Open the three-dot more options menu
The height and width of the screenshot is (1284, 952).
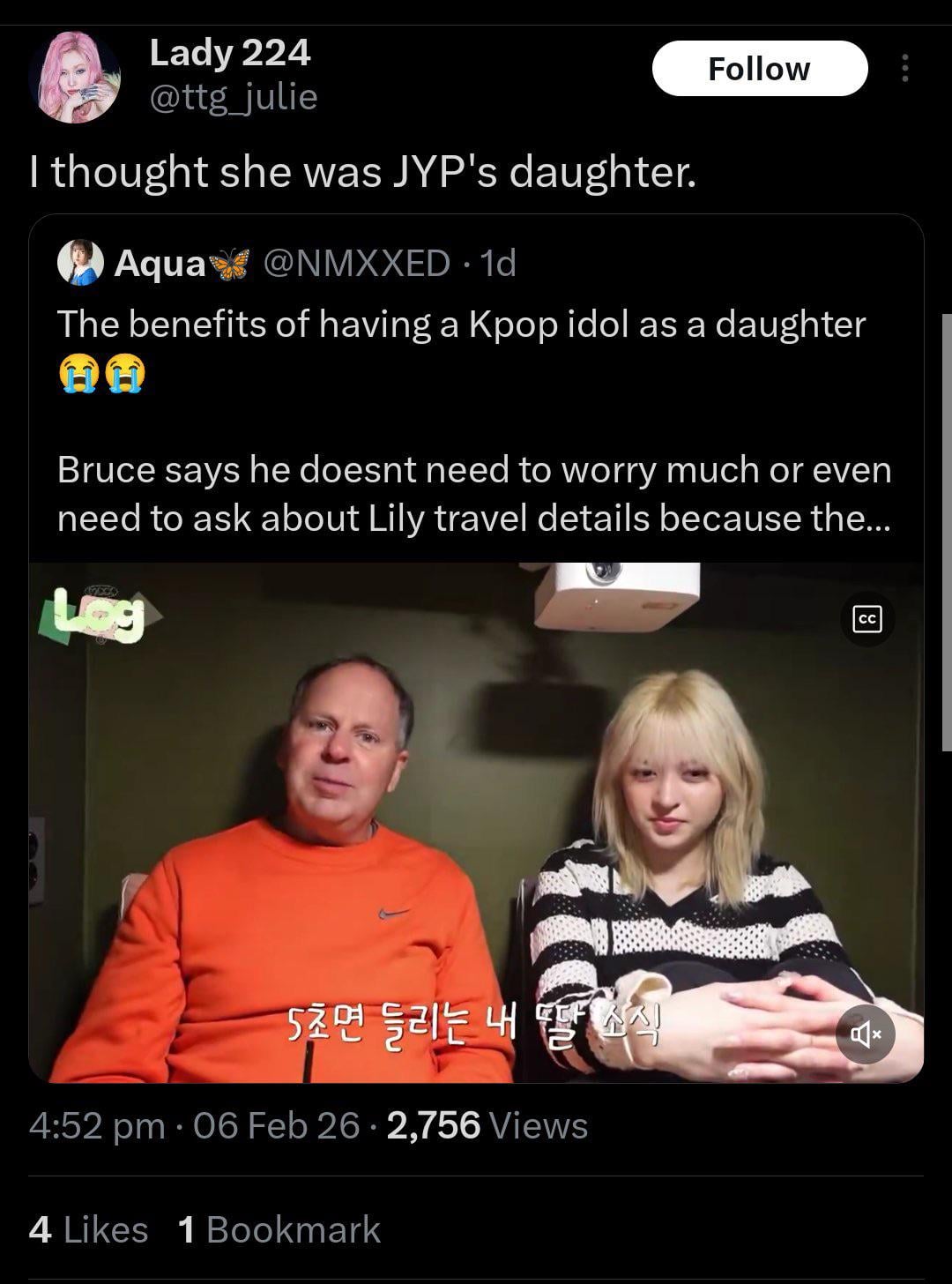tap(904, 69)
